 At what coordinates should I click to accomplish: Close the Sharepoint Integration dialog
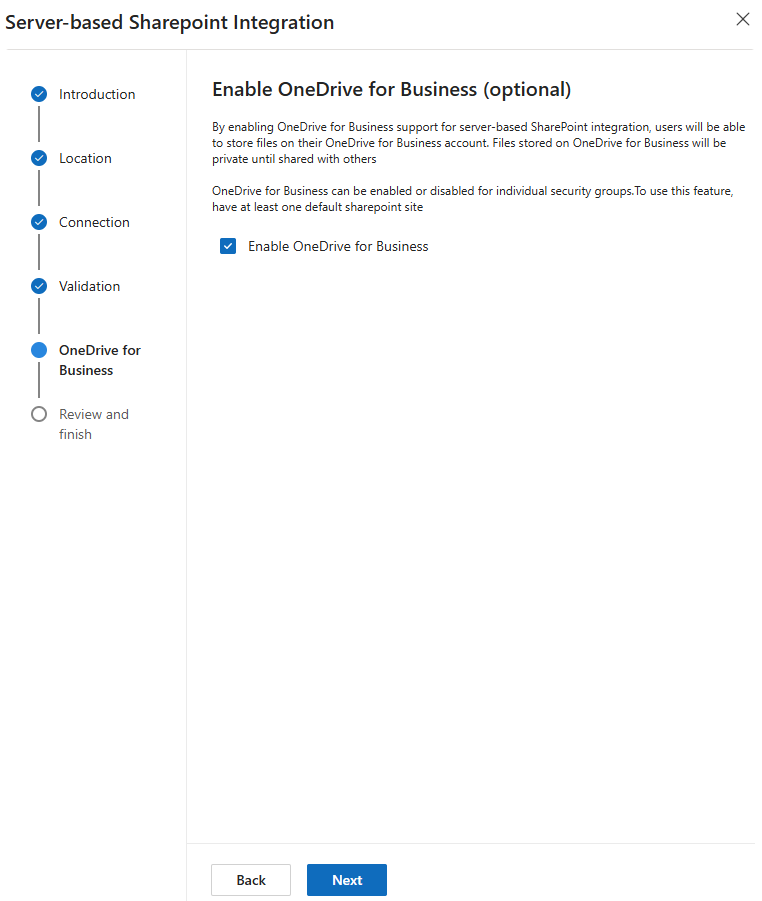click(742, 19)
